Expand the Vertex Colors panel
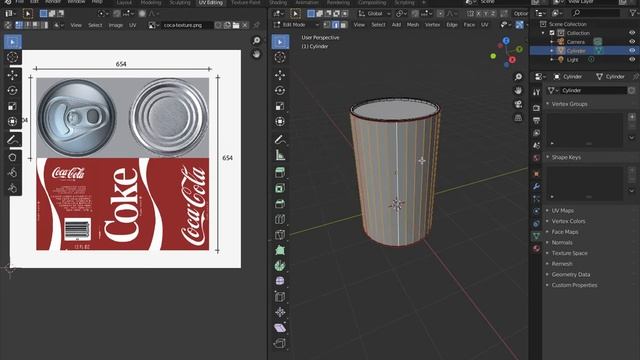This screenshot has height=360, width=640. point(569,221)
